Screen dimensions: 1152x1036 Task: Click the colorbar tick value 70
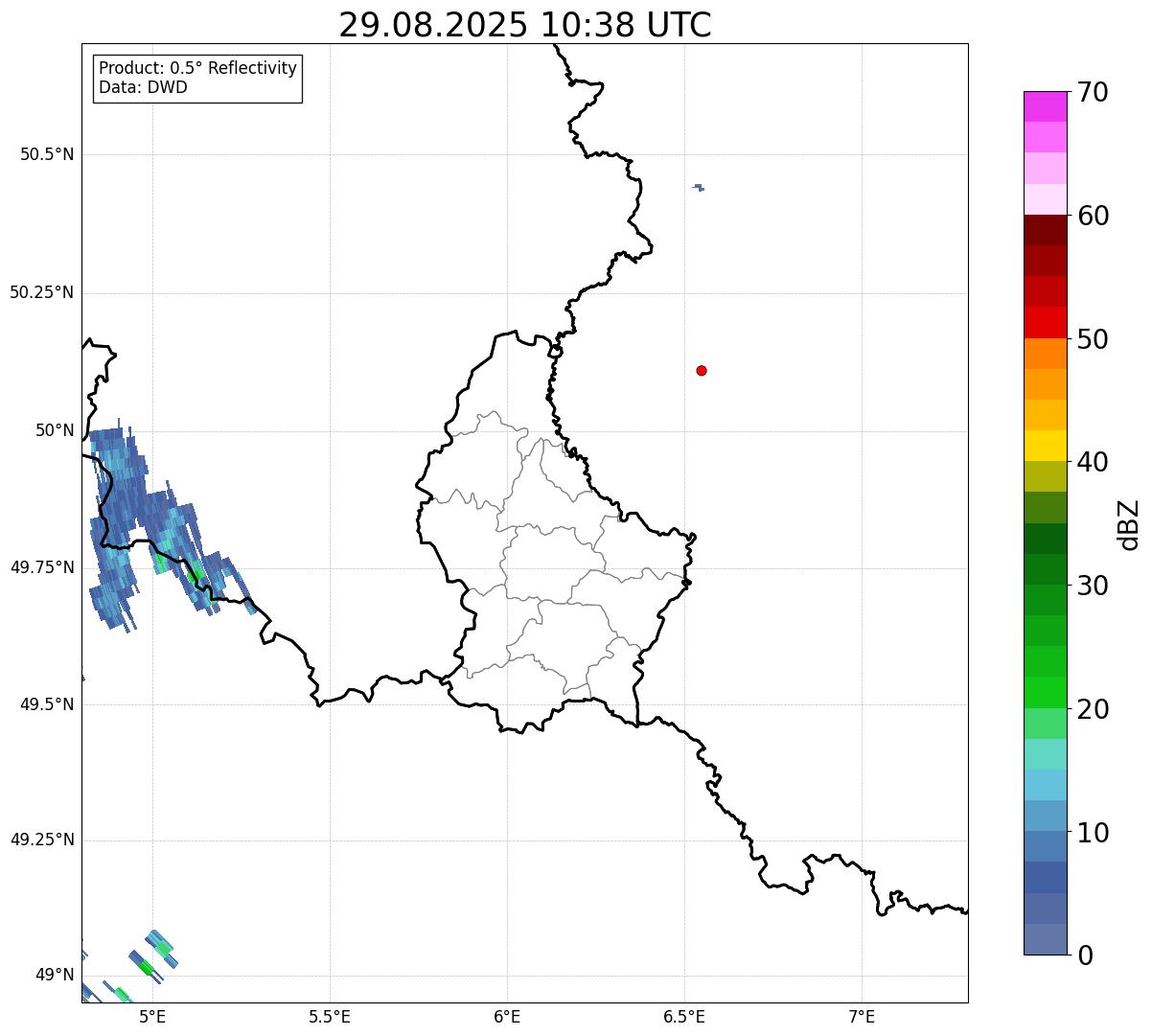(x=1093, y=92)
